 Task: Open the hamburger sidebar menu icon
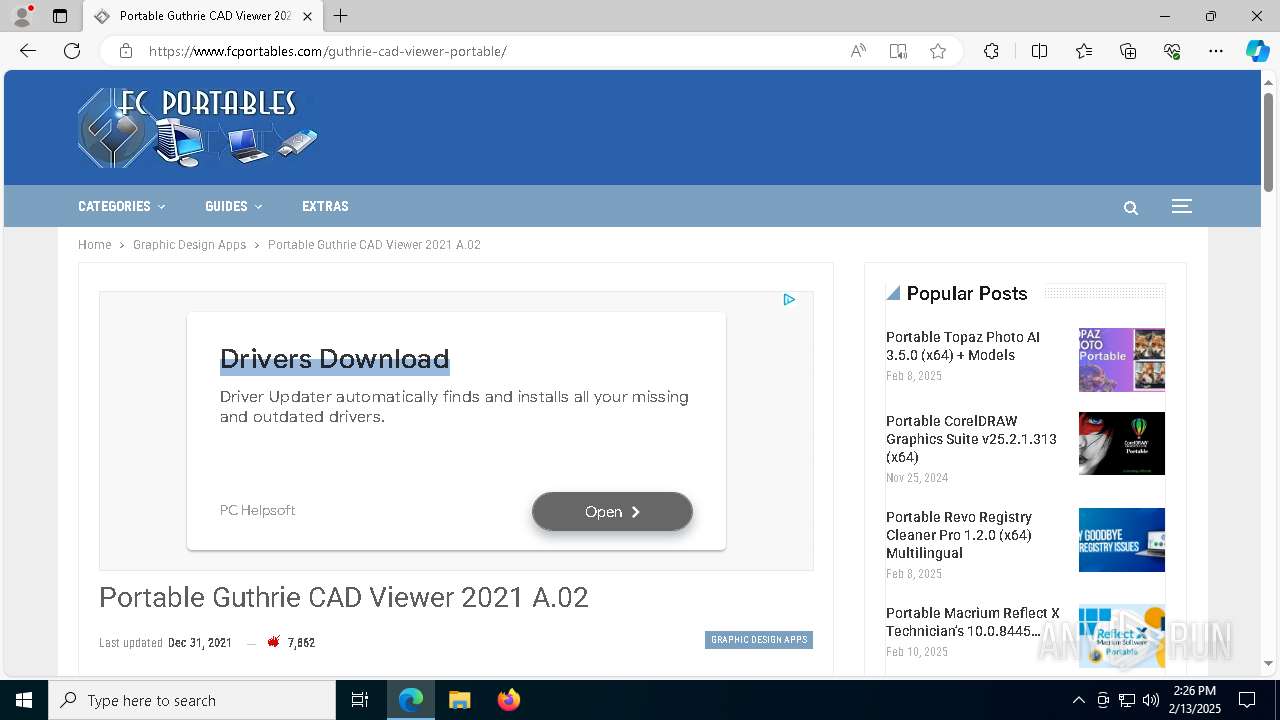[1182, 206]
